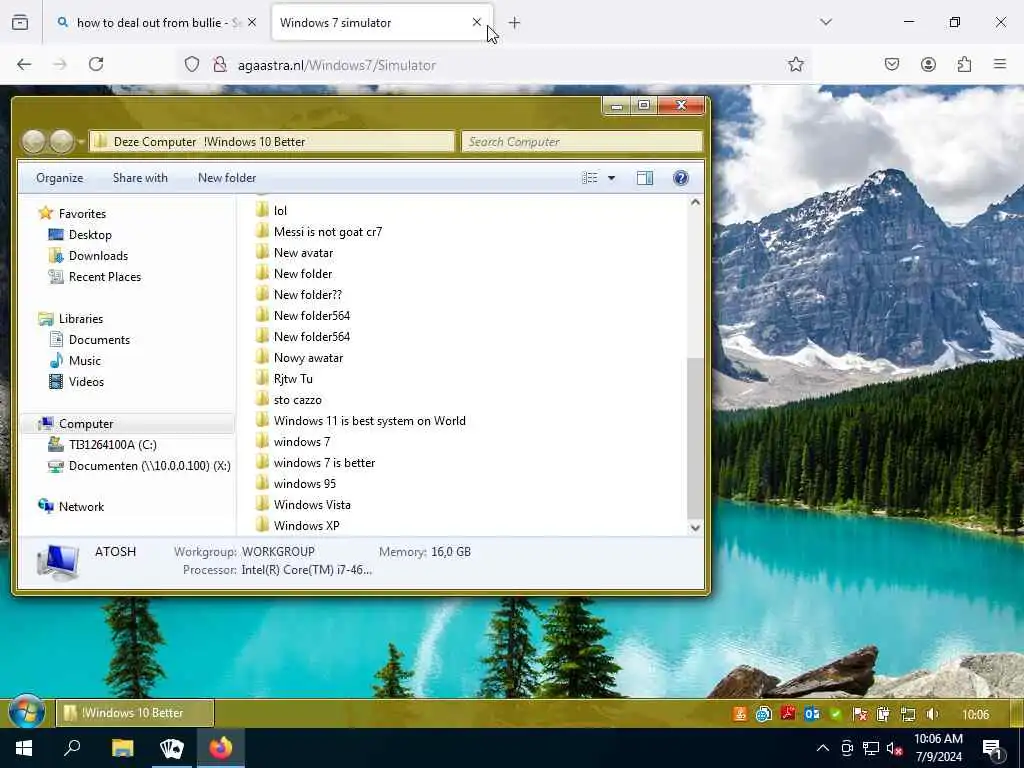
Task: Open the Videos library
Action: click(x=86, y=381)
